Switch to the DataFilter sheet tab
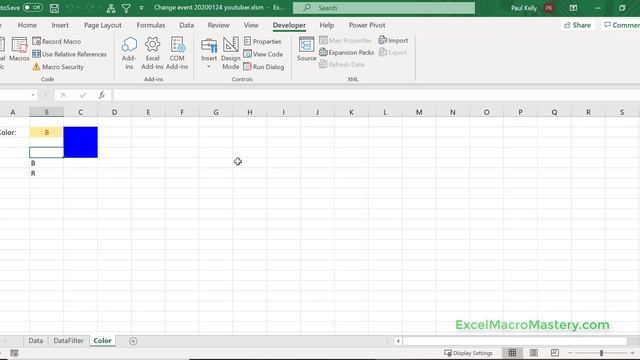 click(x=68, y=340)
